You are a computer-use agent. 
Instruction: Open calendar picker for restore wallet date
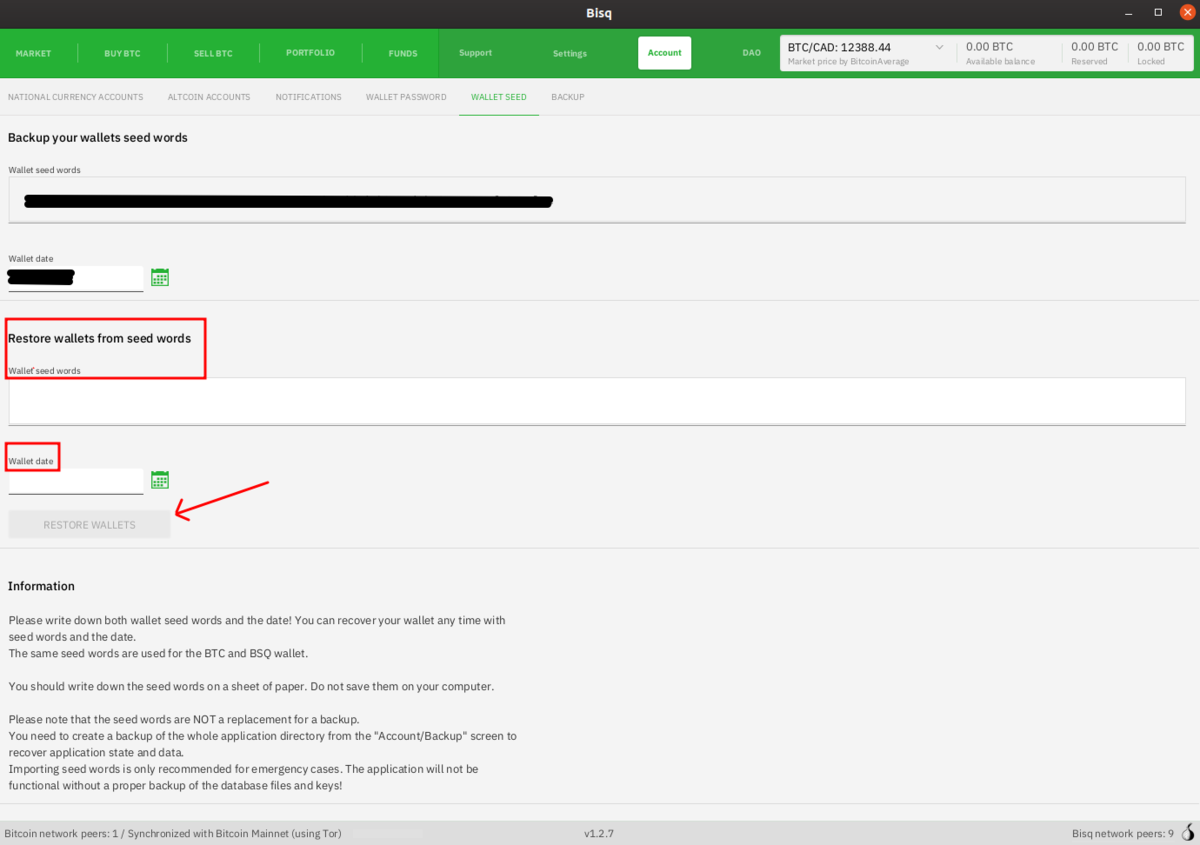point(159,480)
